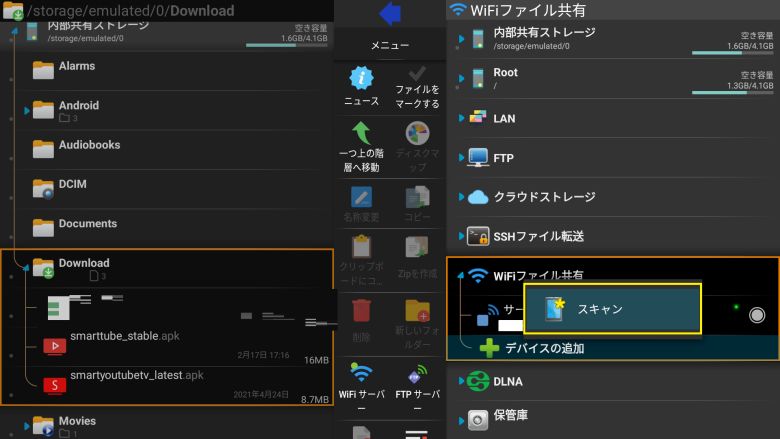Open the Download folder icon

[x=43, y=268]
